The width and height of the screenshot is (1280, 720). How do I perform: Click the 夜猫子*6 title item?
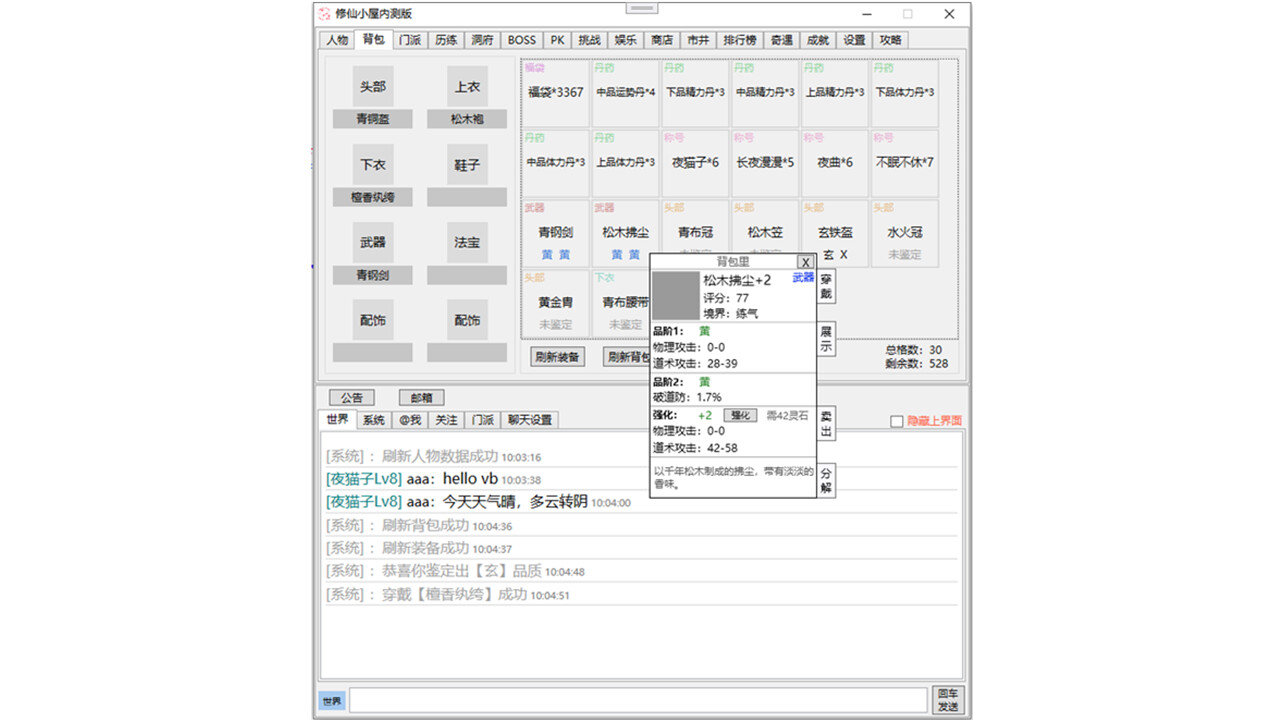coord(694,163)
